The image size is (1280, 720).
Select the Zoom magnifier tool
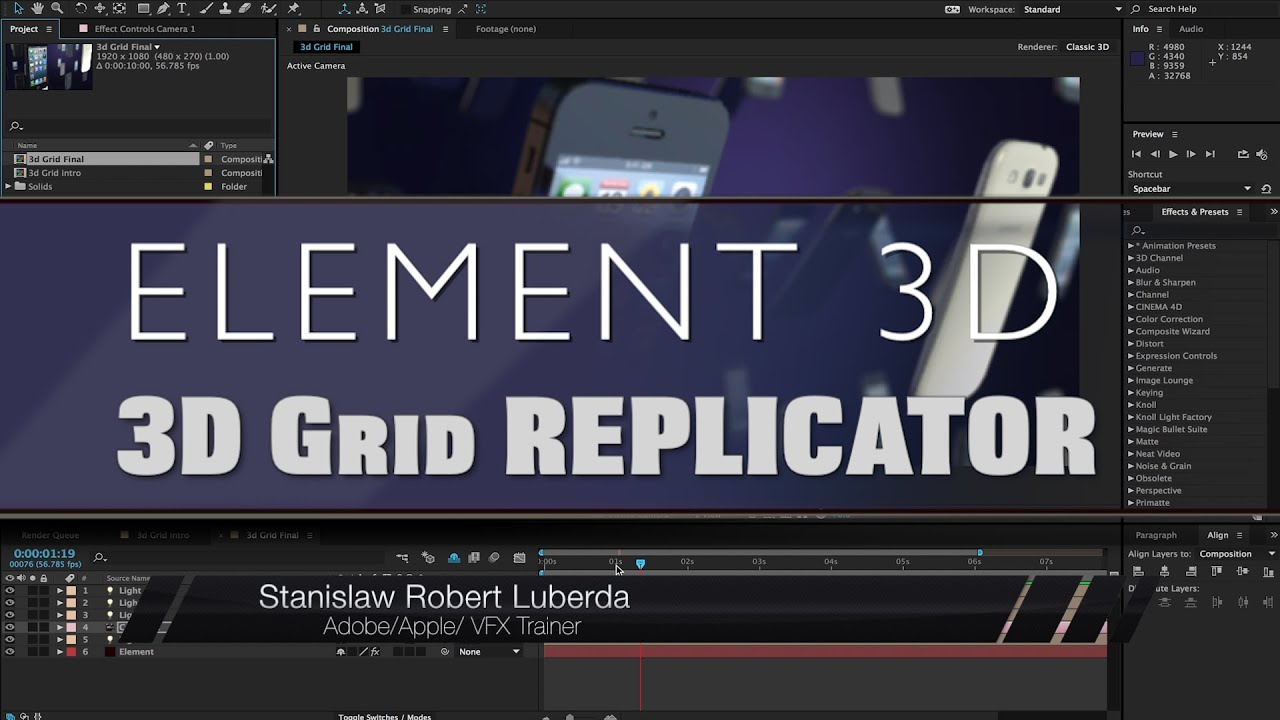57,8
